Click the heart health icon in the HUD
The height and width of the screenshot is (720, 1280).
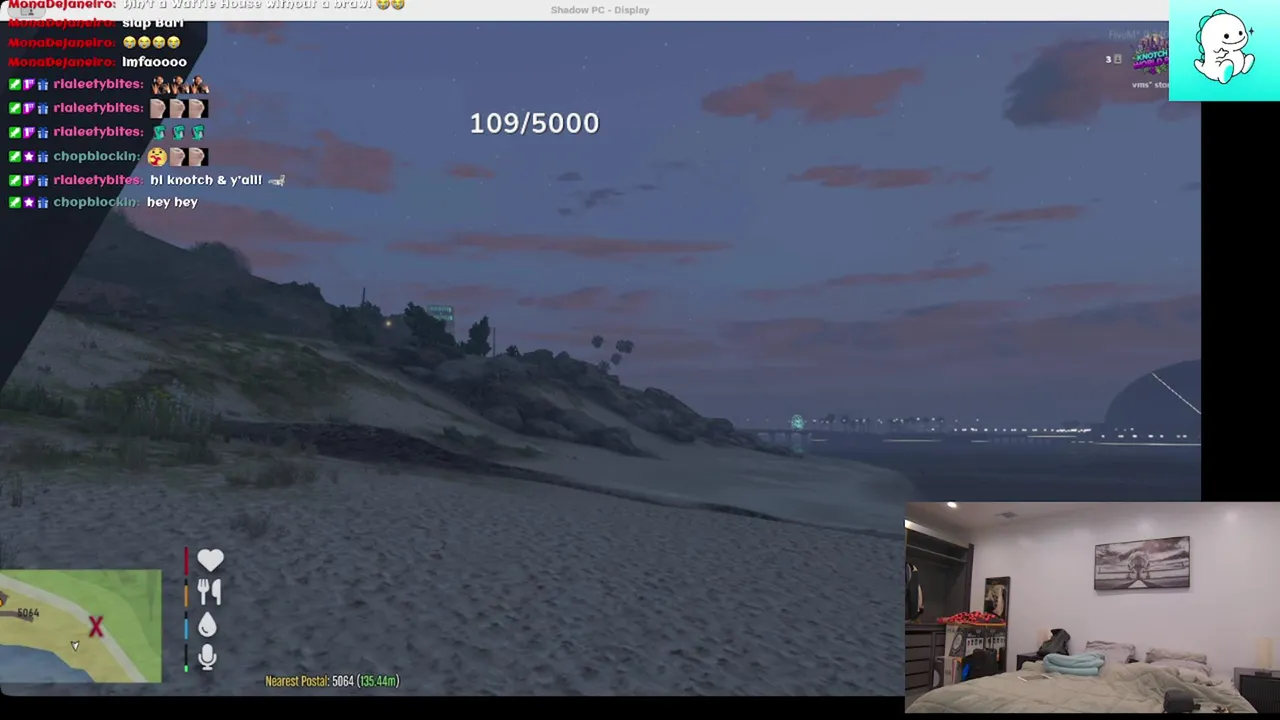pos(210,560)
